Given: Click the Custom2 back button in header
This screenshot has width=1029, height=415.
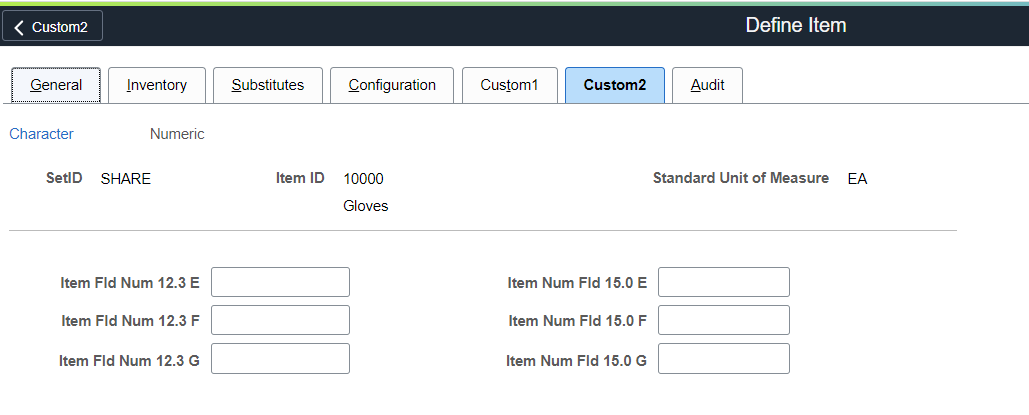Looking at the screenshot, I should [x=52, y=27].
